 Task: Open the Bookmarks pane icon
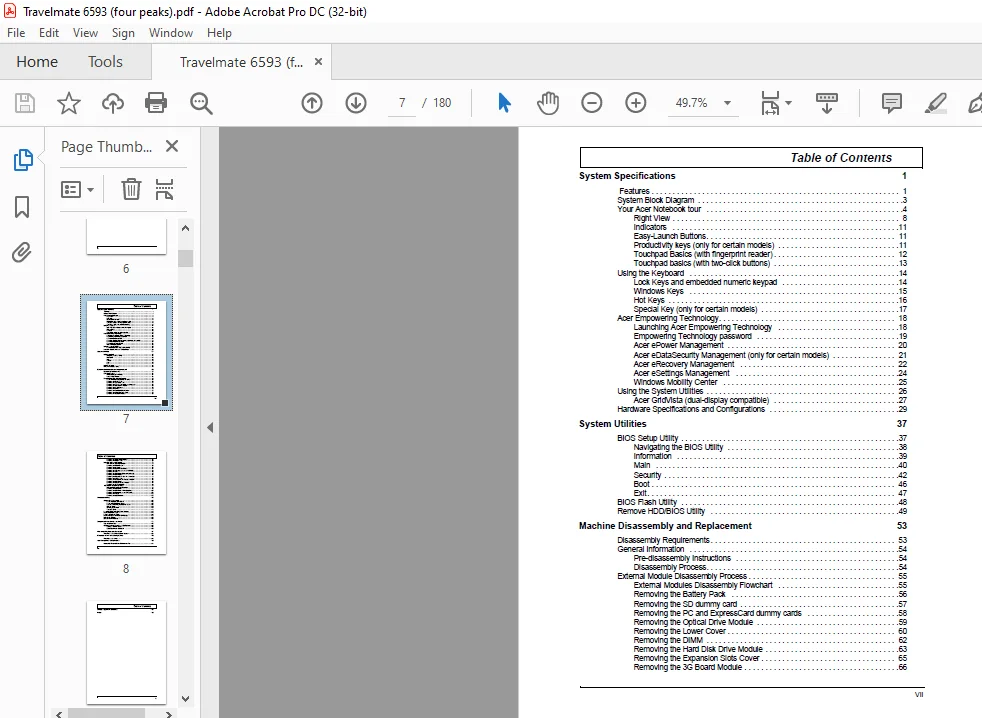click(22, 207)
